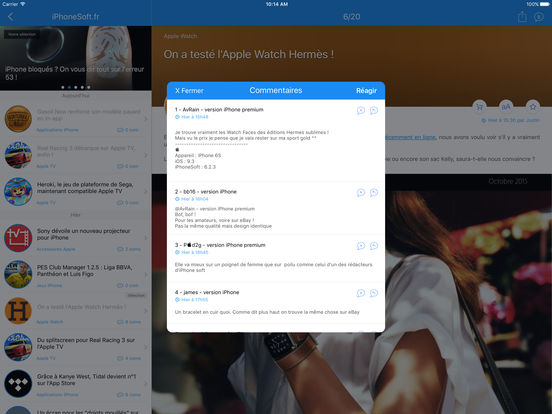552x414 pixels.
Task: Tap Accessoires Apple category under Sony article
Action: pyautogui.click(x=56, y=249)
